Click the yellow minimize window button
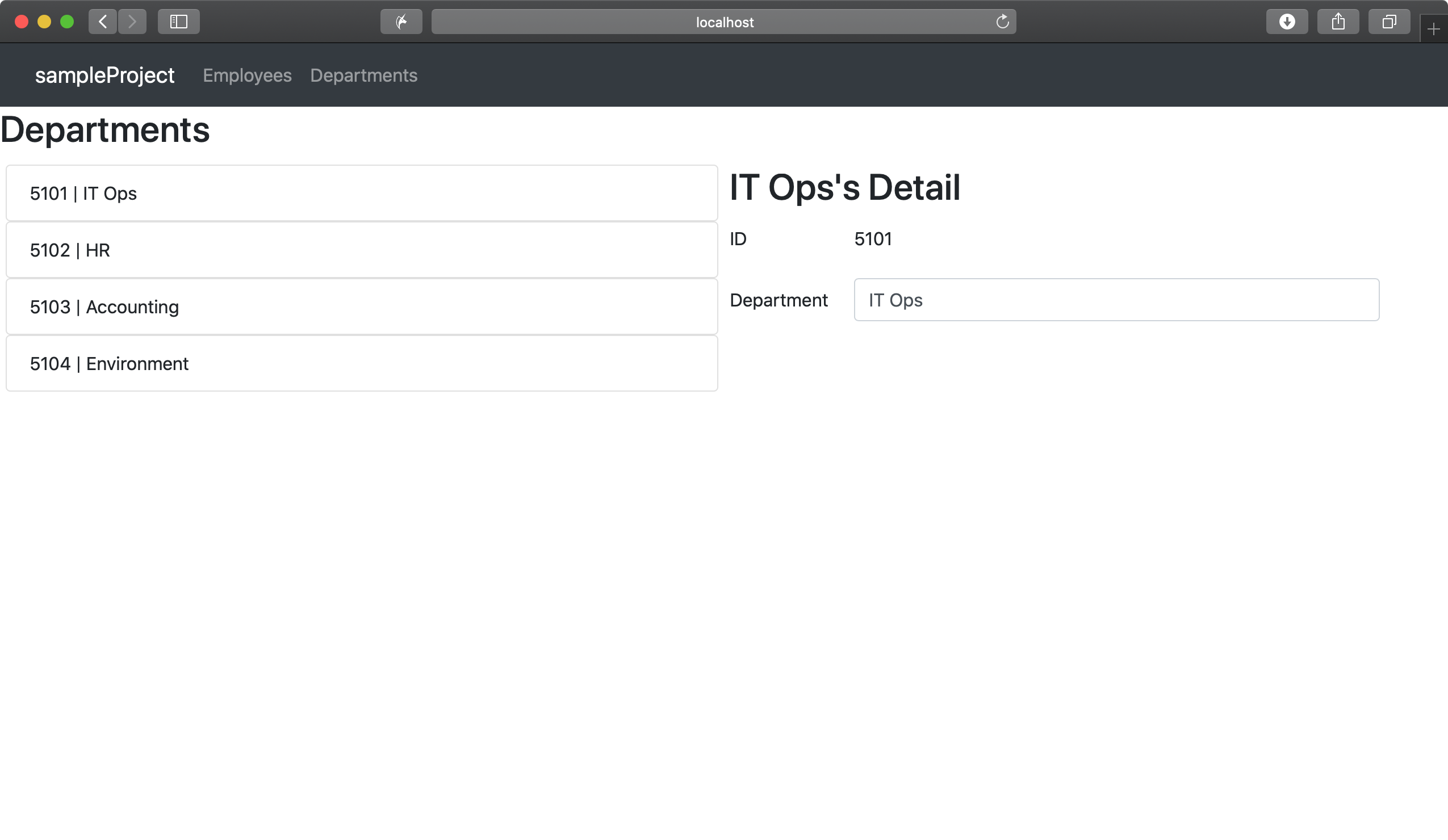Viewport: 1448px width, 840px height. click(44, 22)
